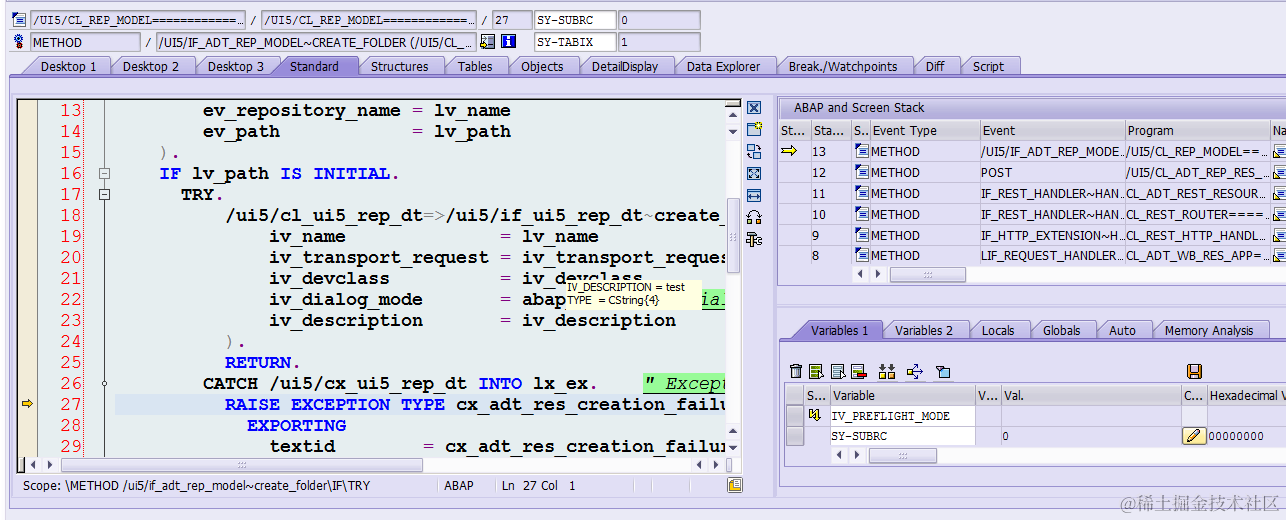Open the Script tab
1286x520 pixels.
point(988,66)
